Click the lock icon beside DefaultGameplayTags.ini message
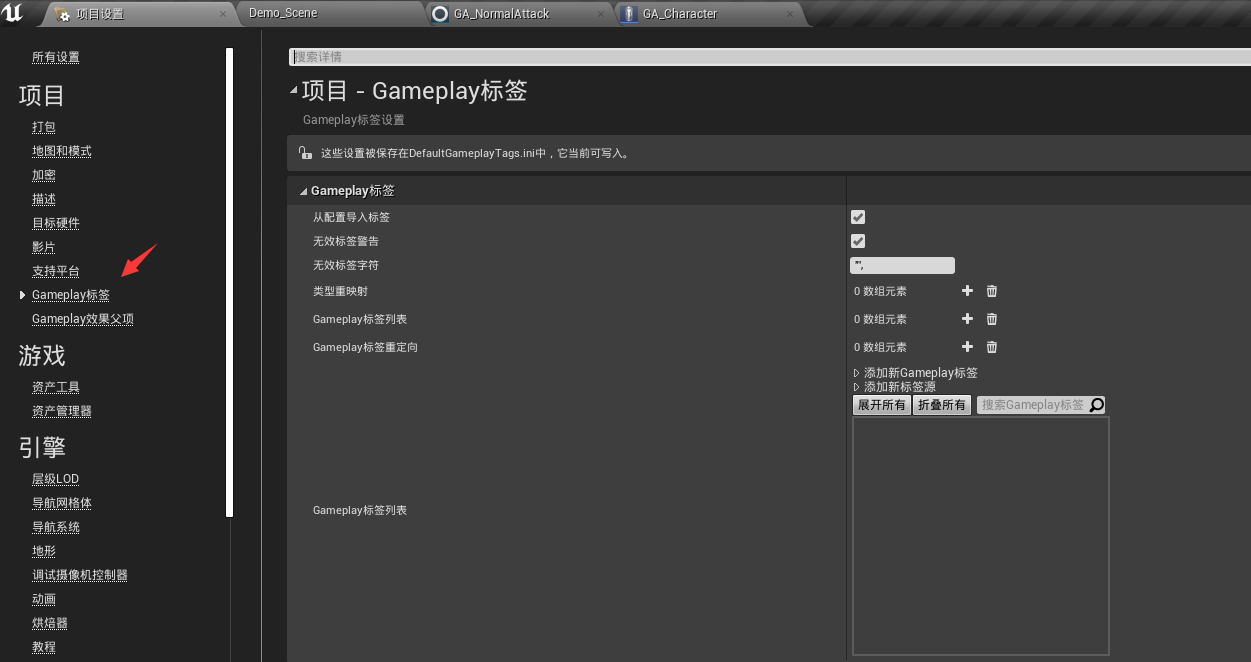 305,153
